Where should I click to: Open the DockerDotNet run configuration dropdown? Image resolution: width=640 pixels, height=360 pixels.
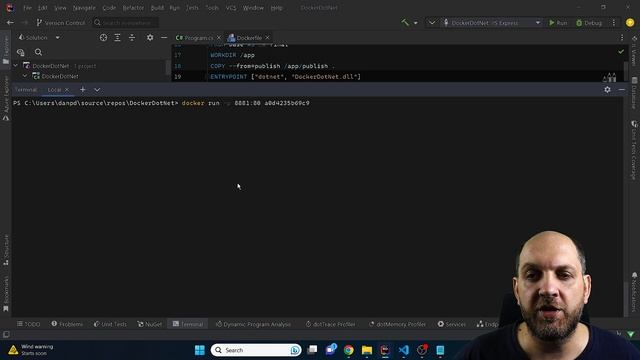tap(492, 23)
